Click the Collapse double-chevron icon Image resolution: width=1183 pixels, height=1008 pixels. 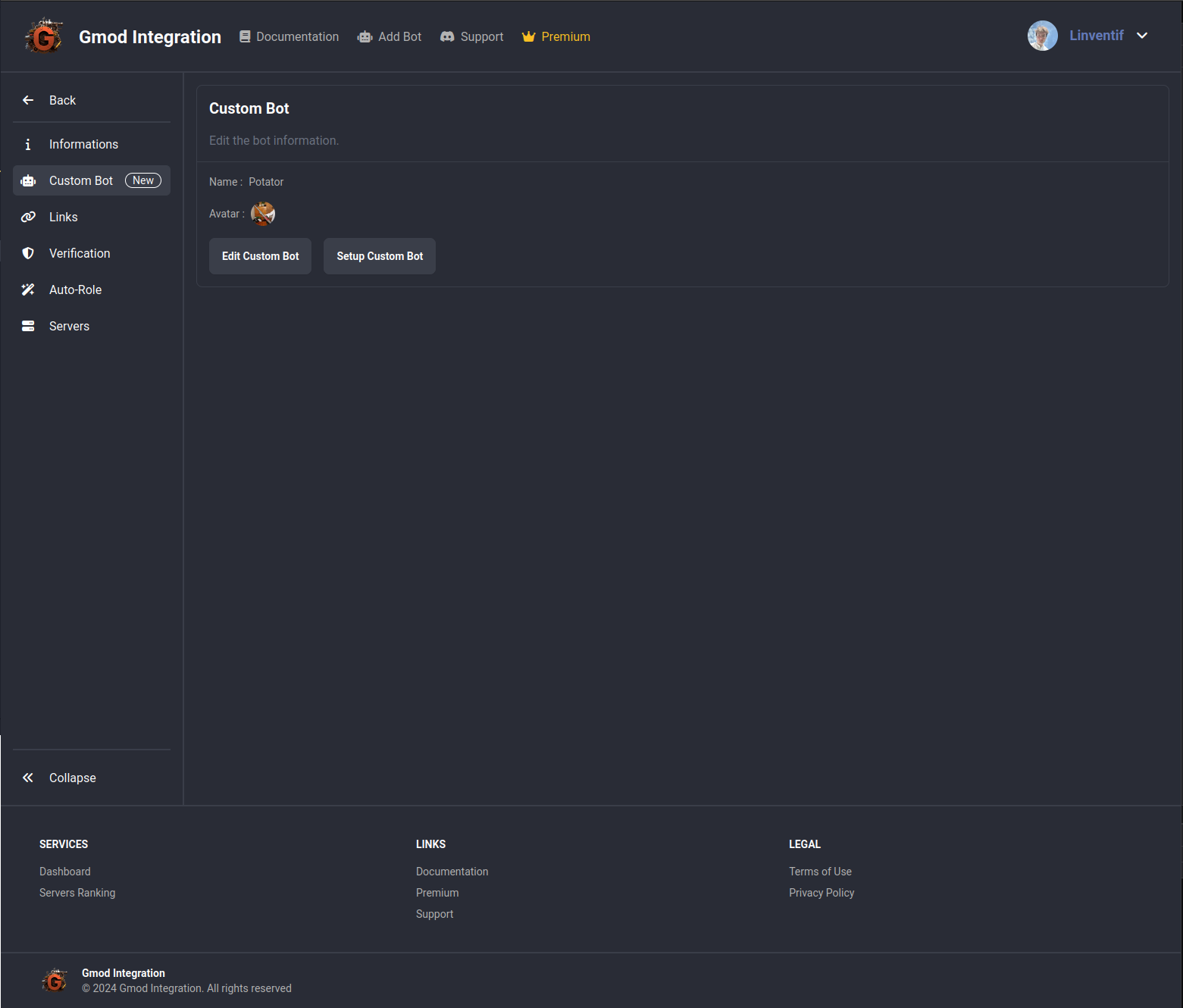coord(28,778)
